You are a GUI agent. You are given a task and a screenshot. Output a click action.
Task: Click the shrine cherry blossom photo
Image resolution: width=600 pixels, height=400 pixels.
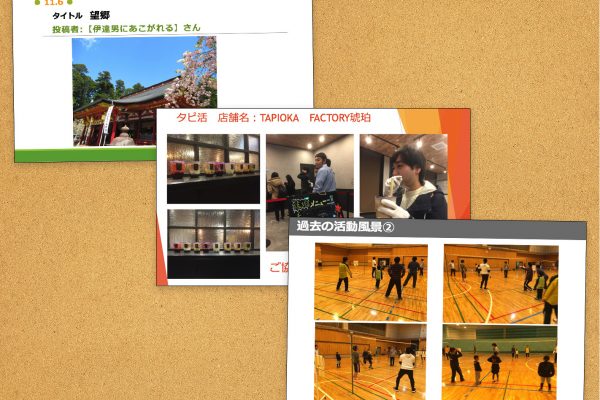144,91
